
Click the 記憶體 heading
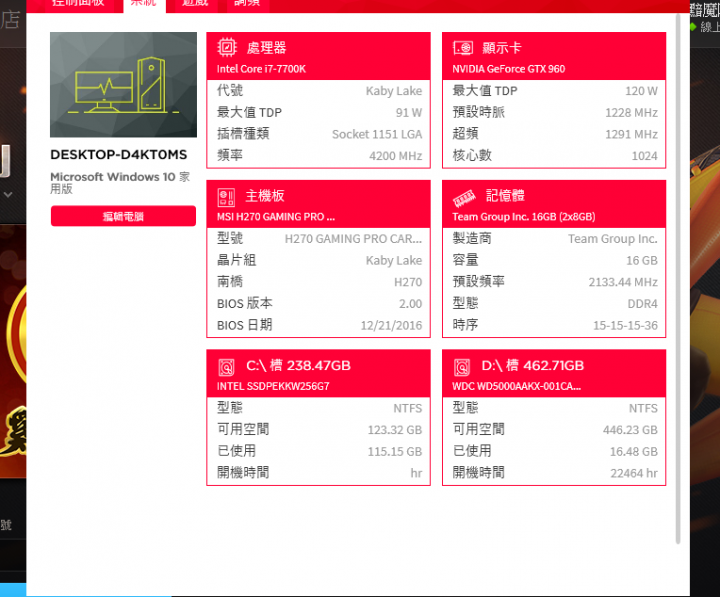pos(505,196)
